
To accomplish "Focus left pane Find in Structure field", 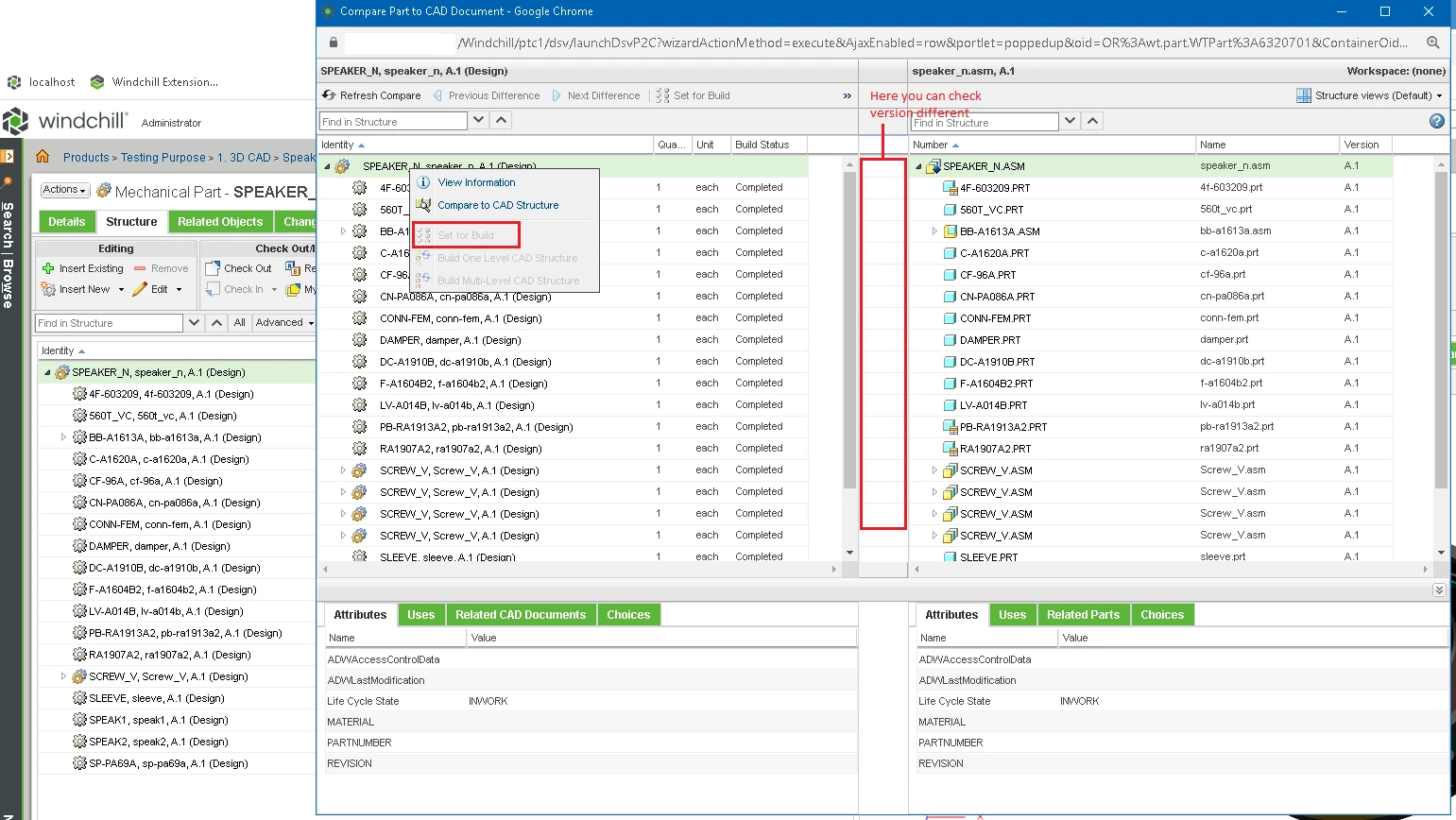I will tap(393, 121).
